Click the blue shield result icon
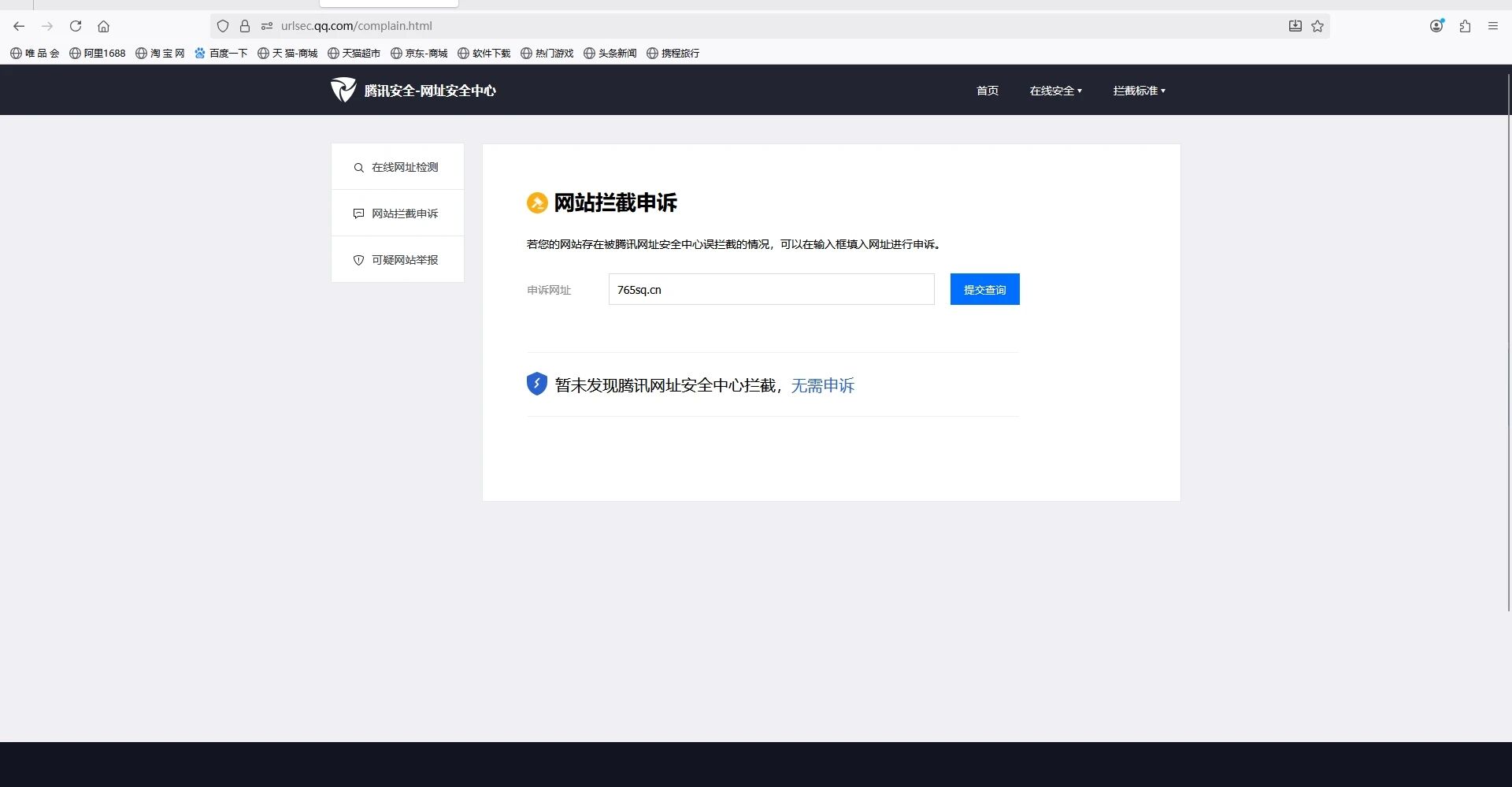1512x787 pixels. [537, 384]
